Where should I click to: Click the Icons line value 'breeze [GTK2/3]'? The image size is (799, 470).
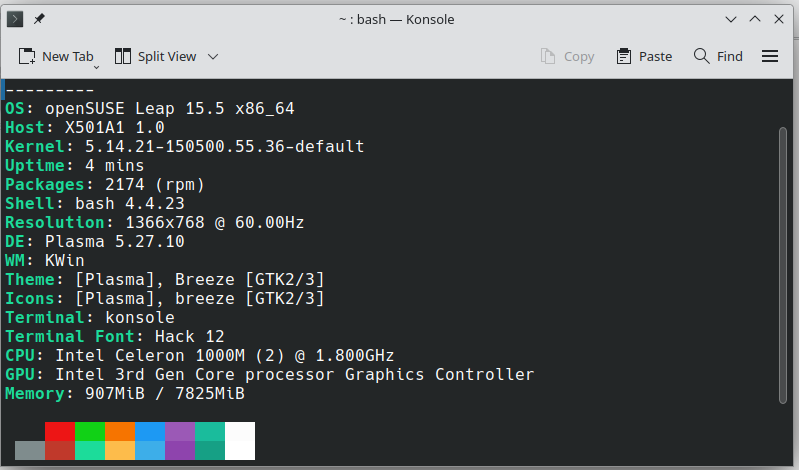[x=250, y=299]
